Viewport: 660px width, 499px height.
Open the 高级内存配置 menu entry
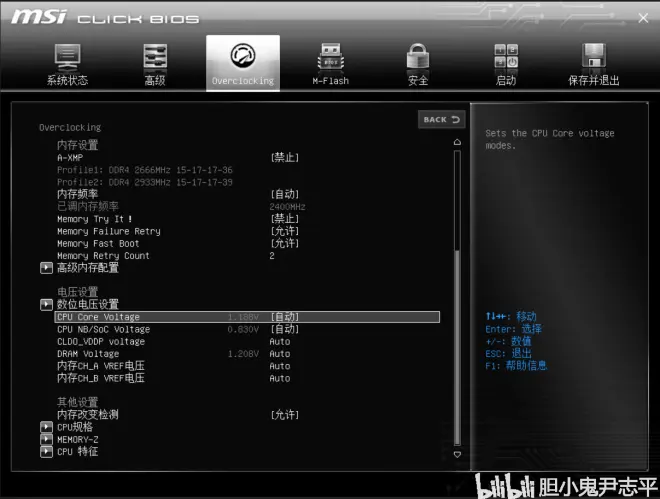pos(88,268)
